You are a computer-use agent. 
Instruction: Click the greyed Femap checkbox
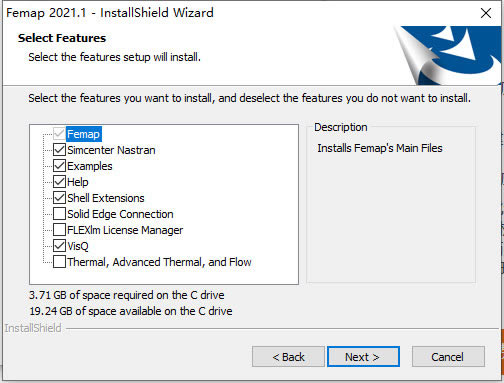[x=59, y=134]
